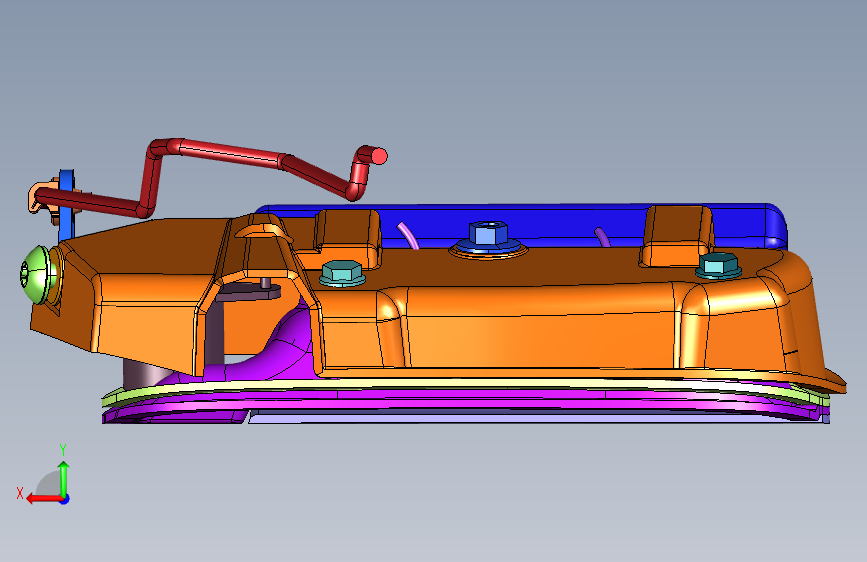The height and width of the screenshot is (562, 867).
Task: Select the right orange raised block
Action: (676, 237)
